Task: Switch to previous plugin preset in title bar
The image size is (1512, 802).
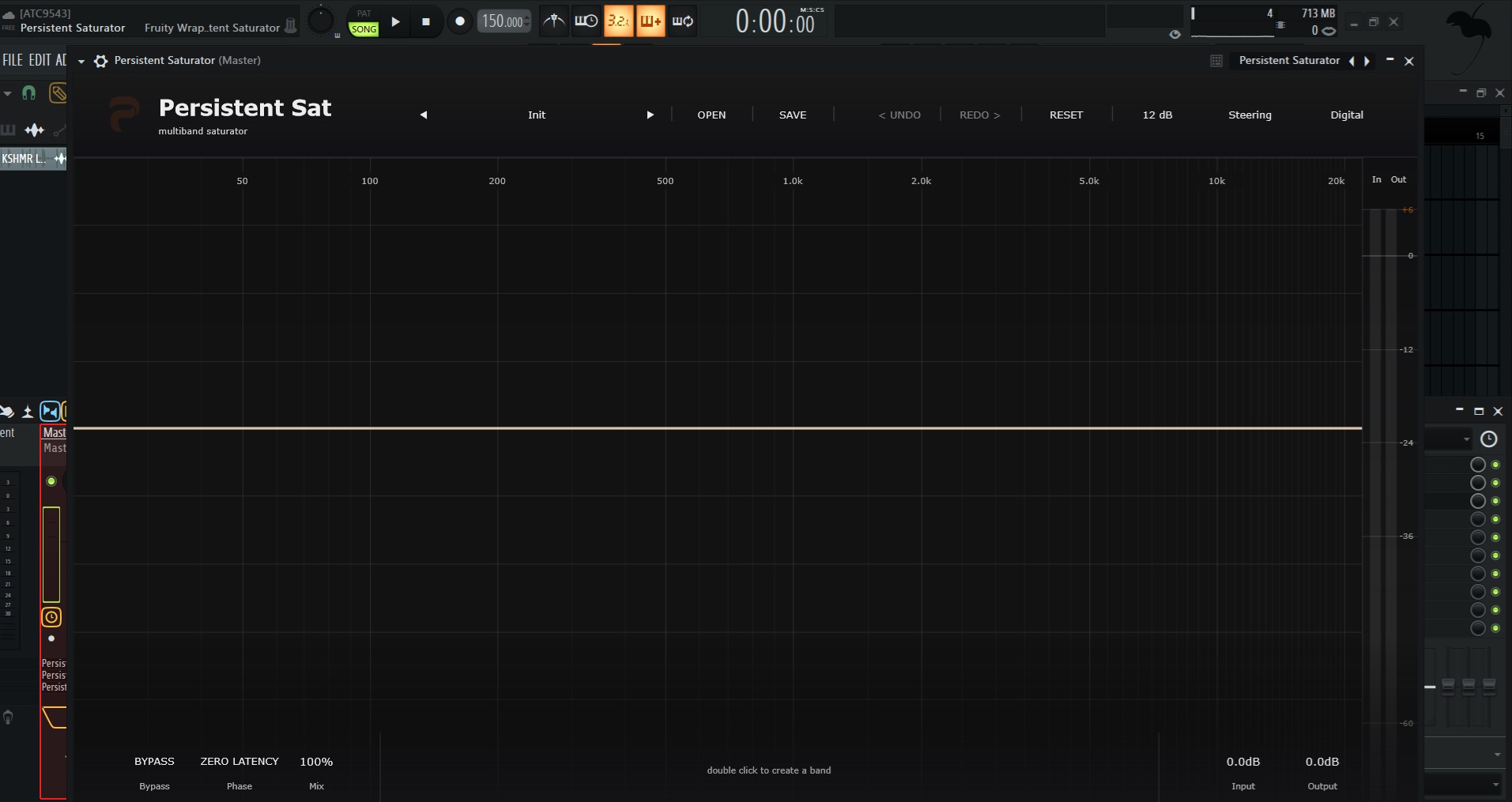Action: pyautogui.click(x=1352, y=61)
